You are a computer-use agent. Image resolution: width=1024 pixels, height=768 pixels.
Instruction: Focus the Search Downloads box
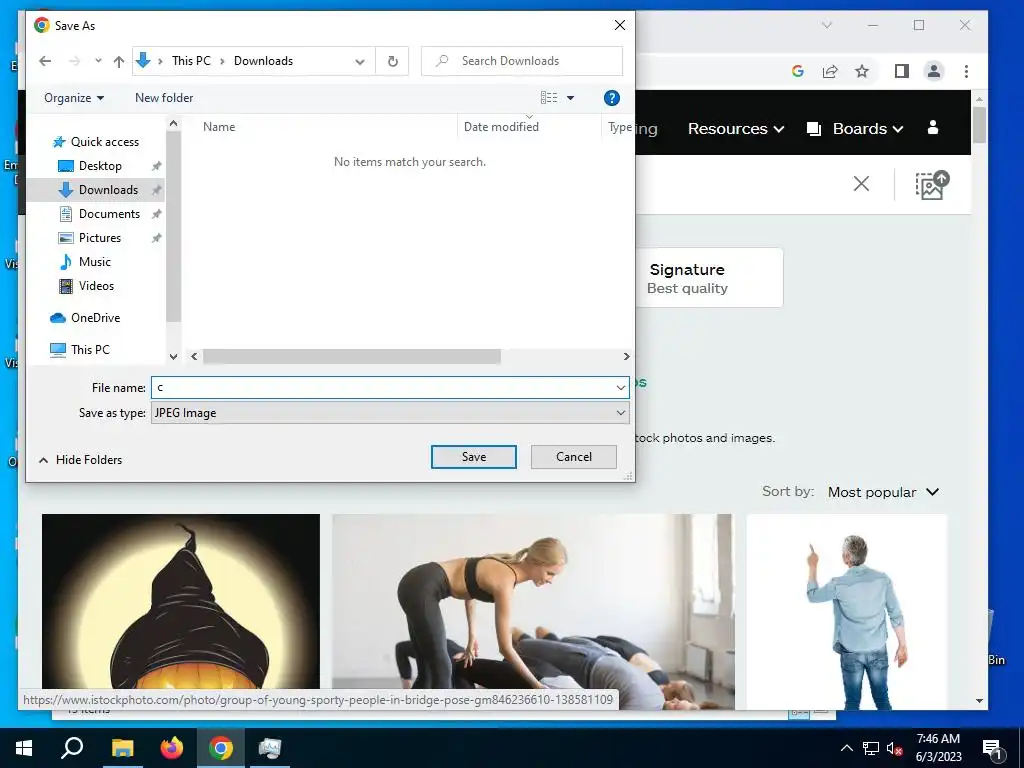[x=522, y=61]
